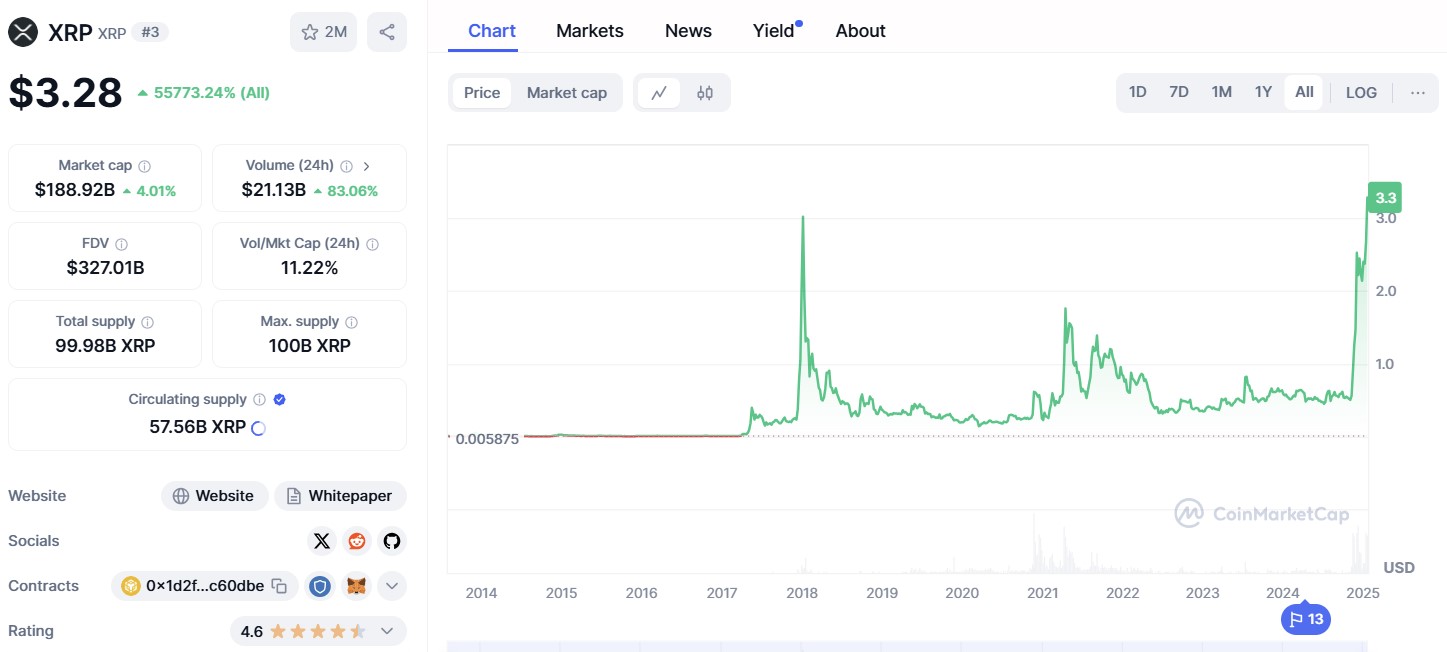The height and width of the screenshot is (652, 1447).
Task: Open the News tab
Action: click(x=687, y=30)
